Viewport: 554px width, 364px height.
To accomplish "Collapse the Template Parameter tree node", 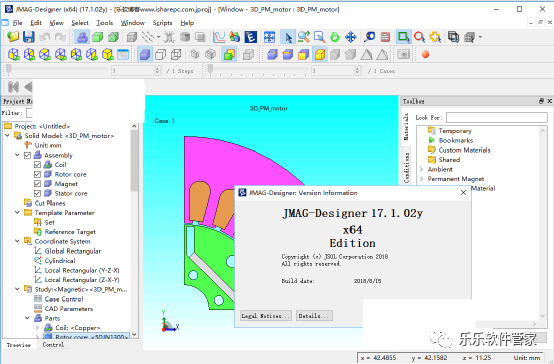I will pos(17,212).
